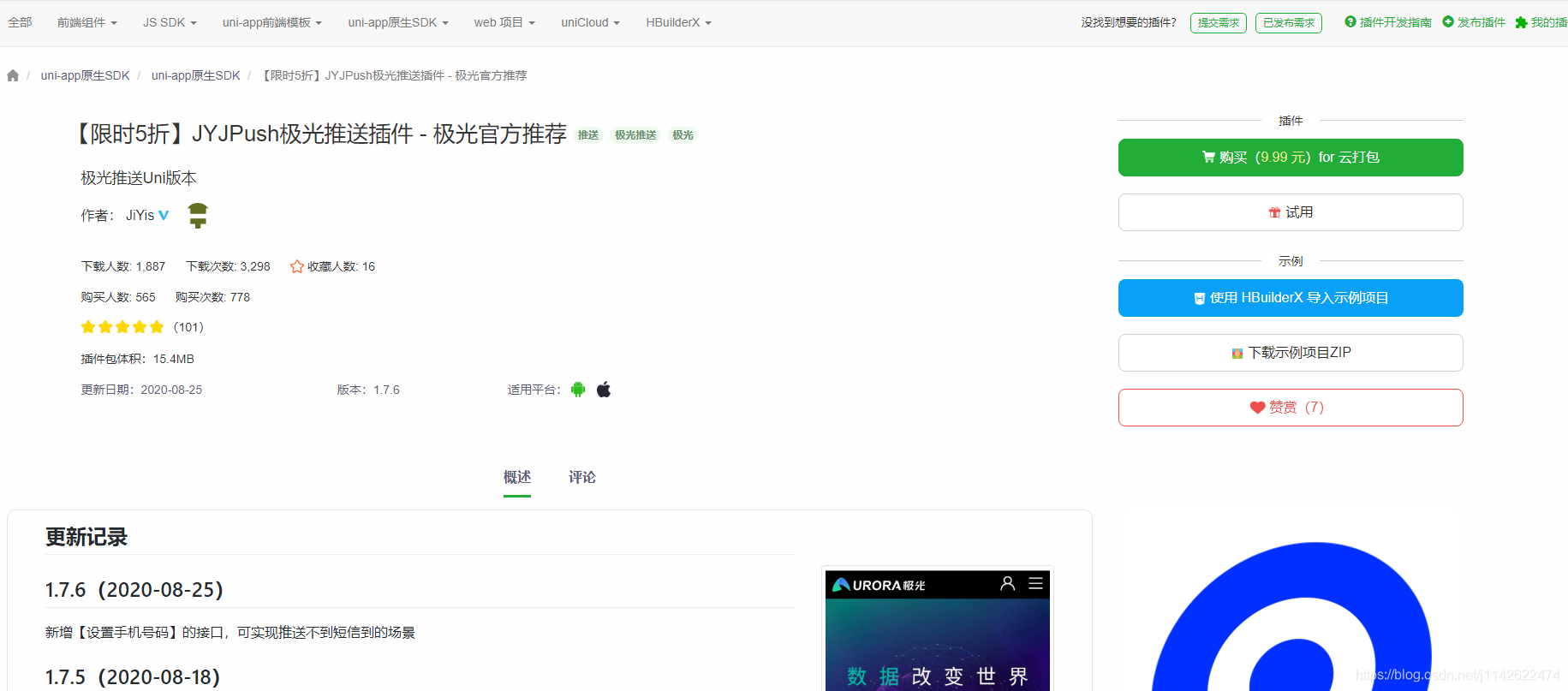The height and width of the screenshot is (691, 1568).
Task: Click the 试用 trial button
Action: pos(1291,212)
